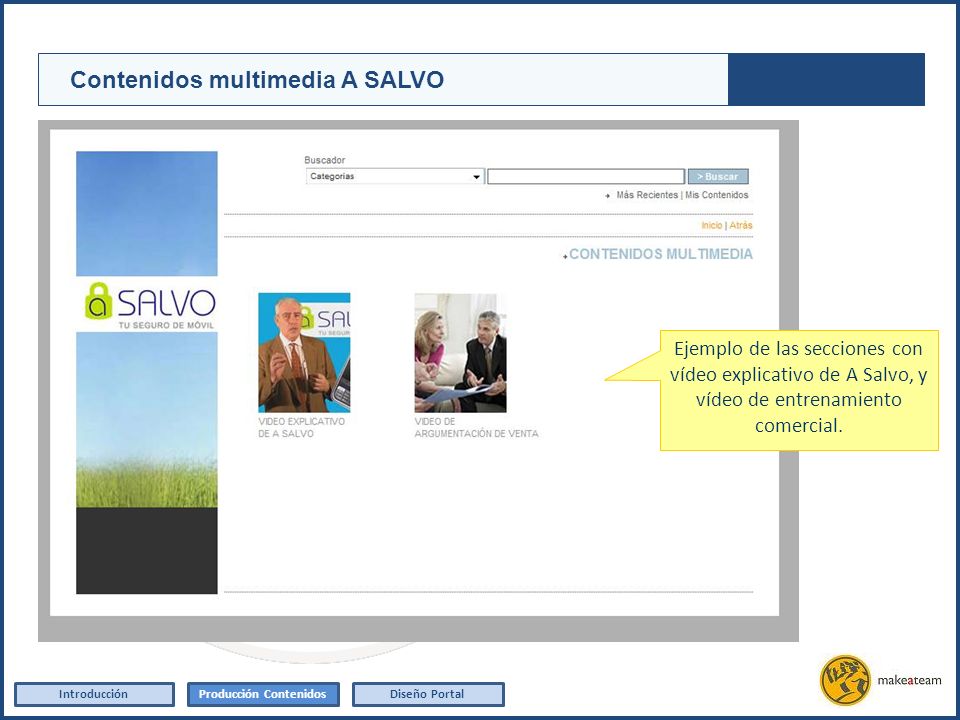Viewport: 960px width, 720px height.
Task: Click the 'VIDEO EXPLICATIVO DE A SALVO' caption
Action: pyautogui.click(x=301, y=427)
